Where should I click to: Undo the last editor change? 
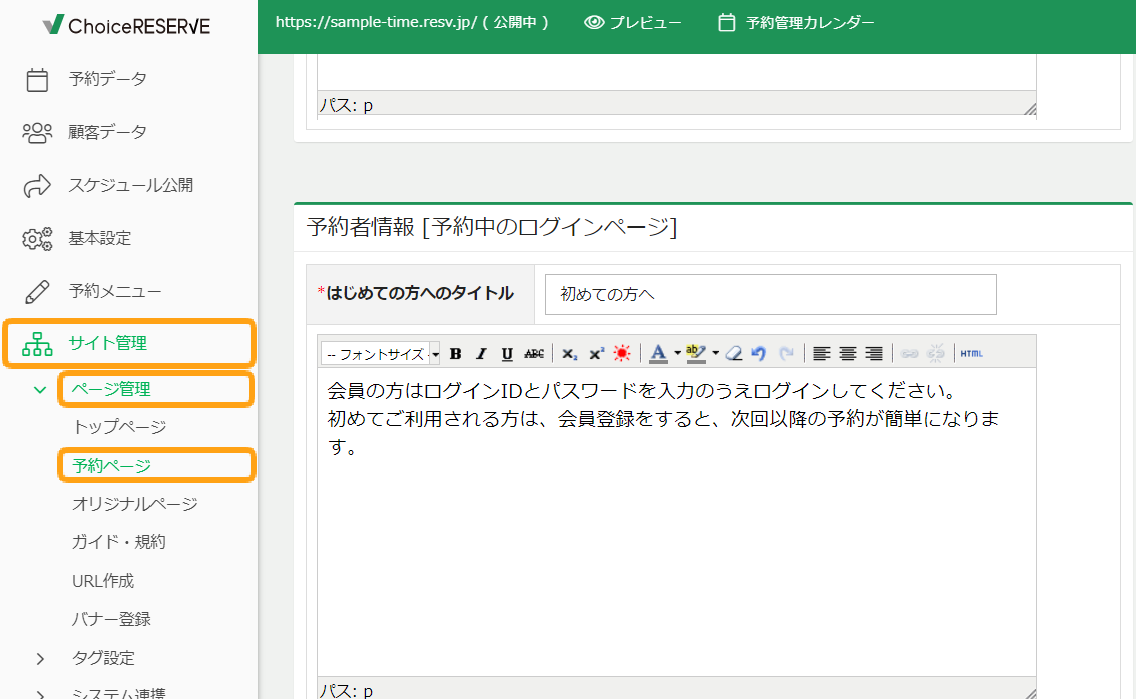pyautogui.click(x=755, y=352)
